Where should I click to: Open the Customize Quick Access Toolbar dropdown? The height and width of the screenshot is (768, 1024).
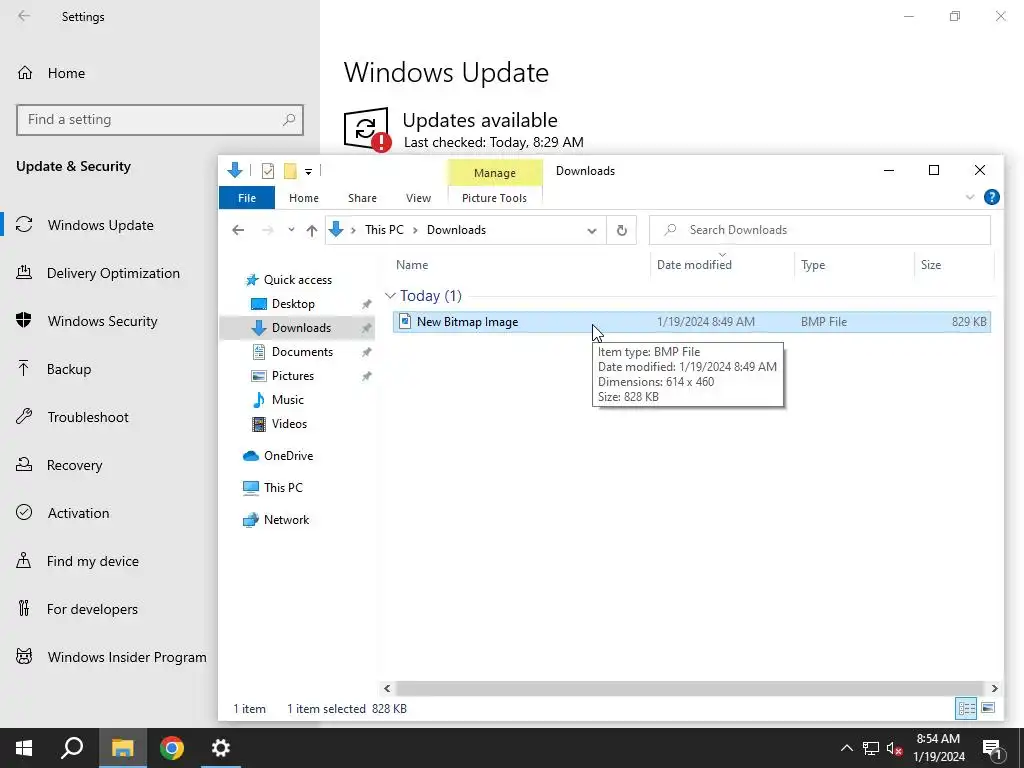[x=308, y=172]
